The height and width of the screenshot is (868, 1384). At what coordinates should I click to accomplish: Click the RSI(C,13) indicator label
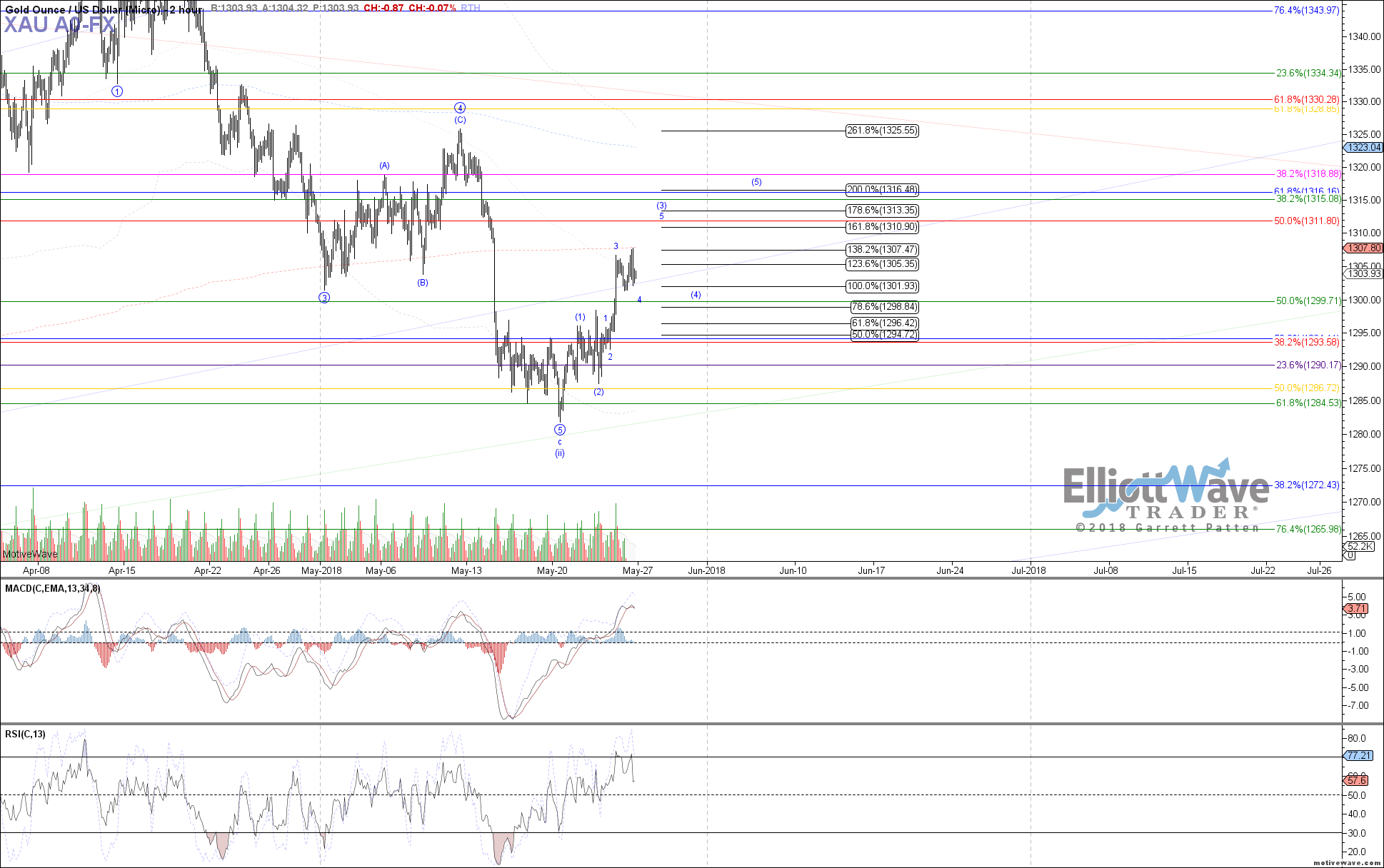tap(26, 734)
